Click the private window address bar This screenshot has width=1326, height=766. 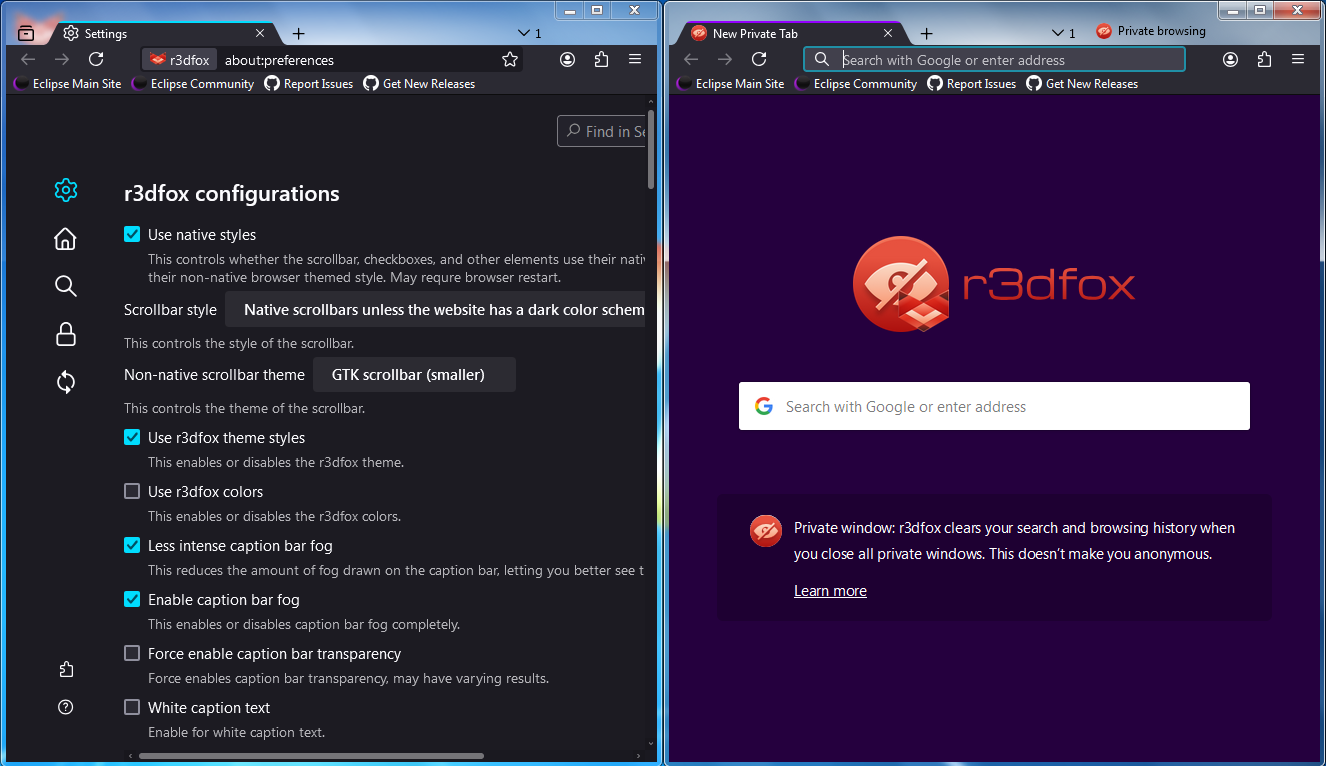994,60
